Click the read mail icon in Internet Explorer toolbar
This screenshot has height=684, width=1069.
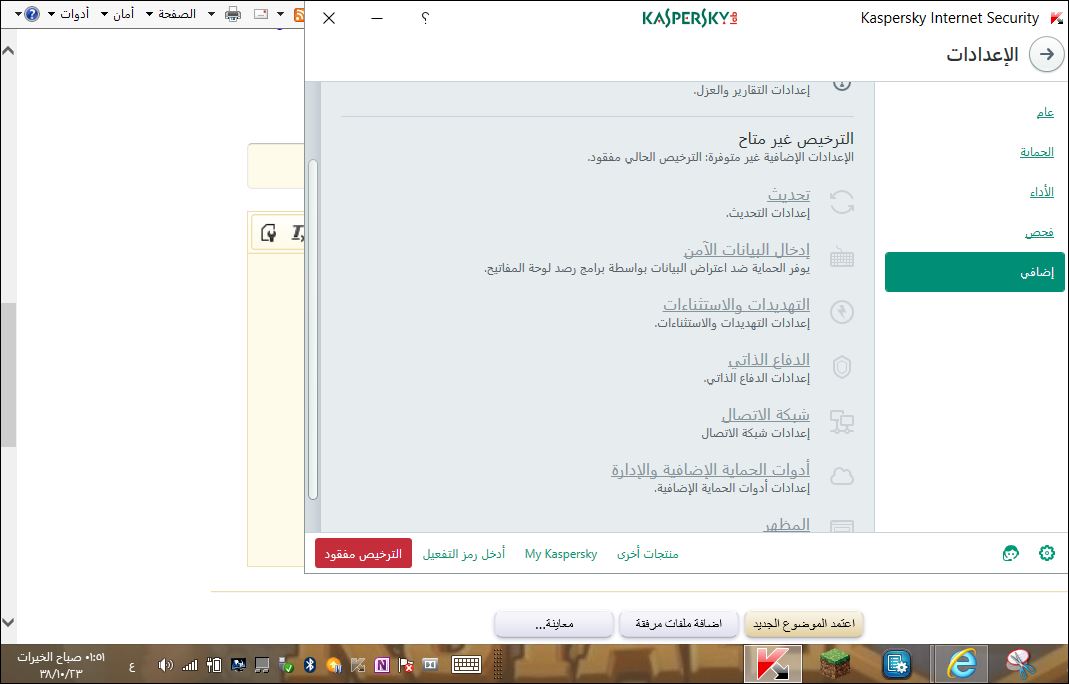pyautogui.click(x=260, y=14)
